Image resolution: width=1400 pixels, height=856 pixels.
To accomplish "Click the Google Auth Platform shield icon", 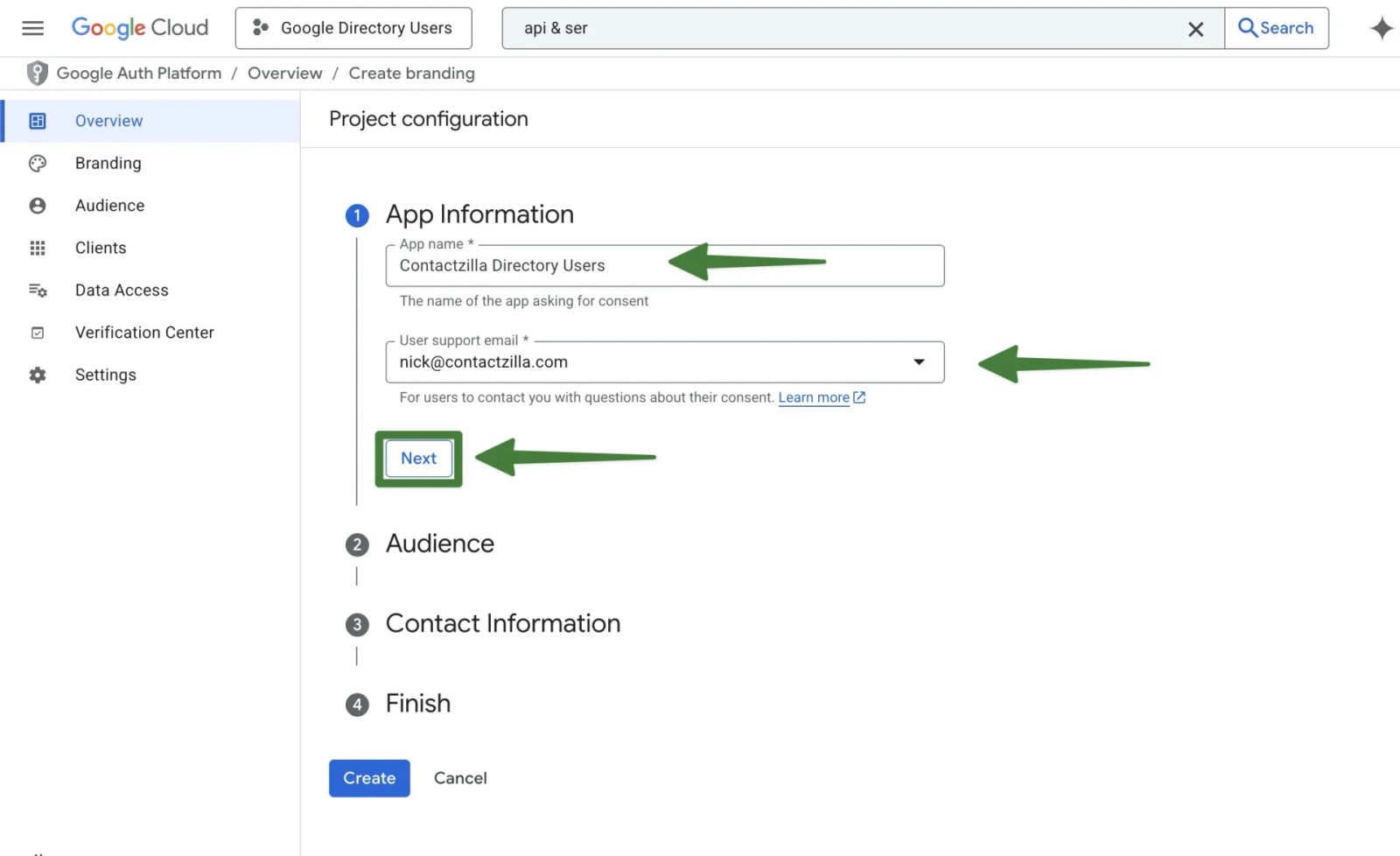I will pos(37,74).
